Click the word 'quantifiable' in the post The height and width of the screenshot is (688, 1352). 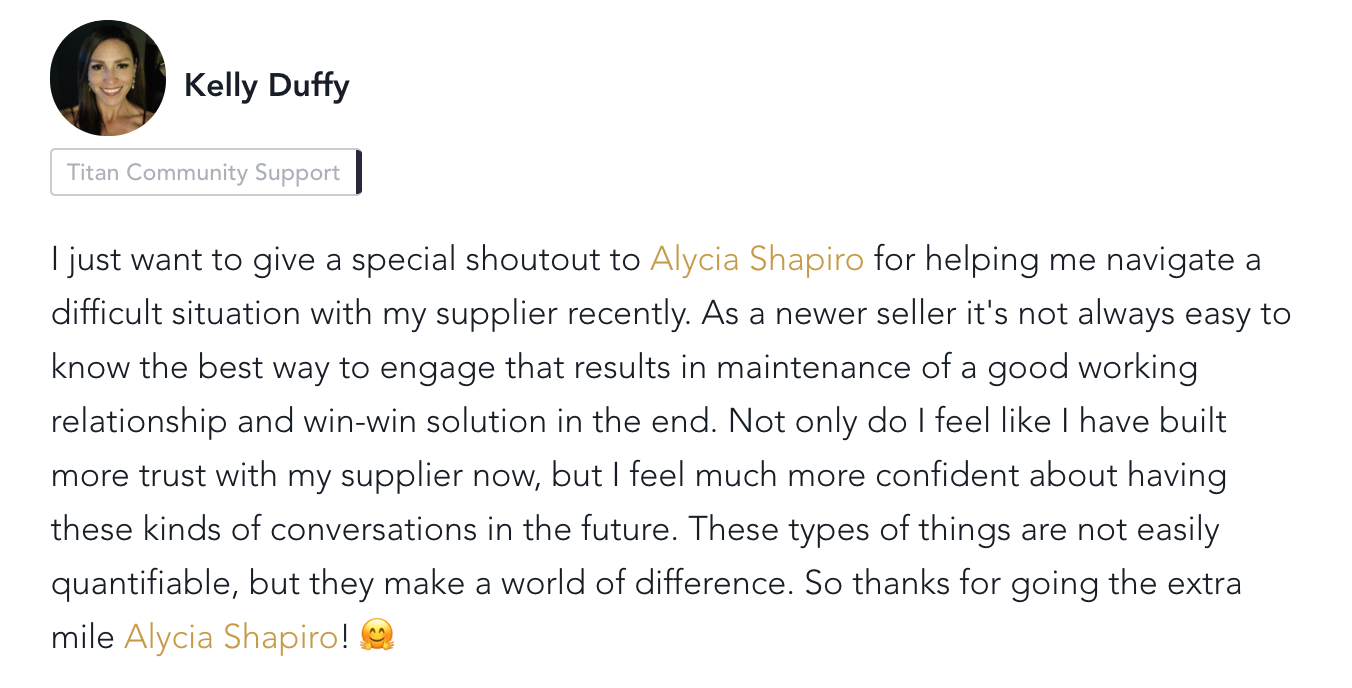click(x=141, y=584)
